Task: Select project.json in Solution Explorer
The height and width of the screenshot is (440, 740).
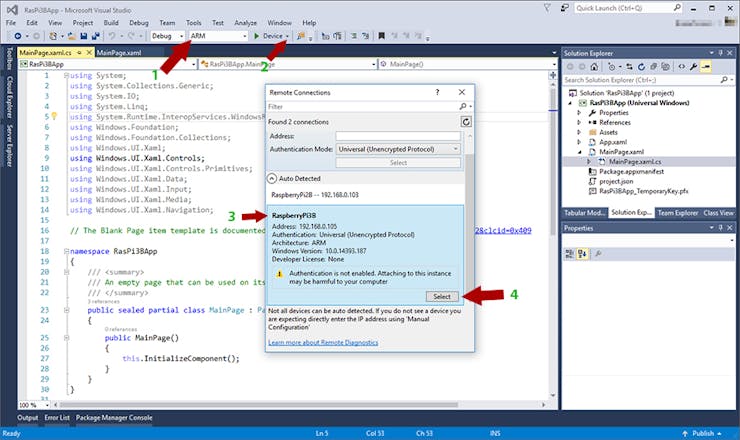Action: click(x=616, y=181)
